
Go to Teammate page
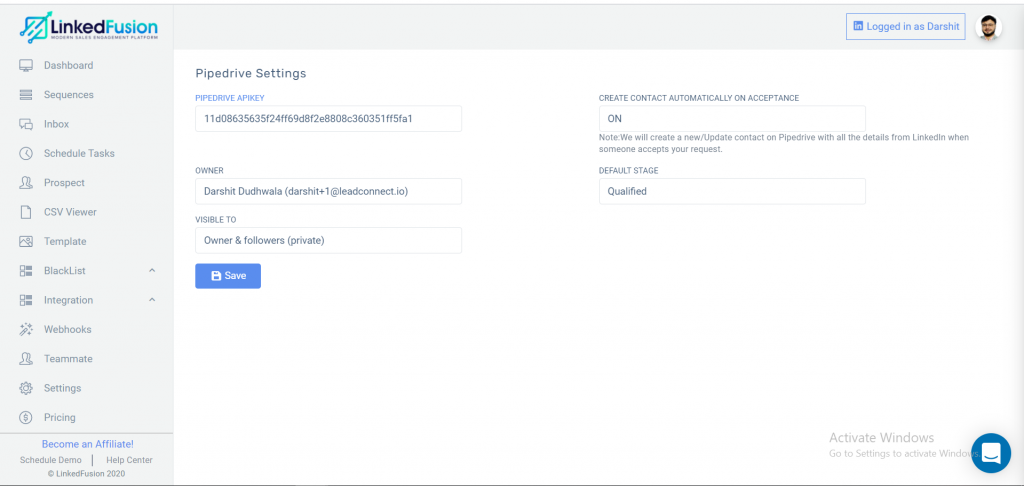pyautogui.click(x=68, y=359)
